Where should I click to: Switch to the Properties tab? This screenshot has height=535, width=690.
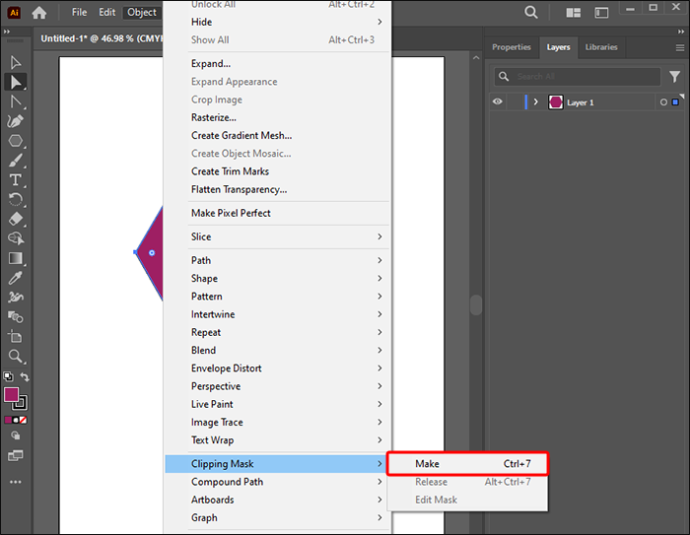[x=511, y=47]
